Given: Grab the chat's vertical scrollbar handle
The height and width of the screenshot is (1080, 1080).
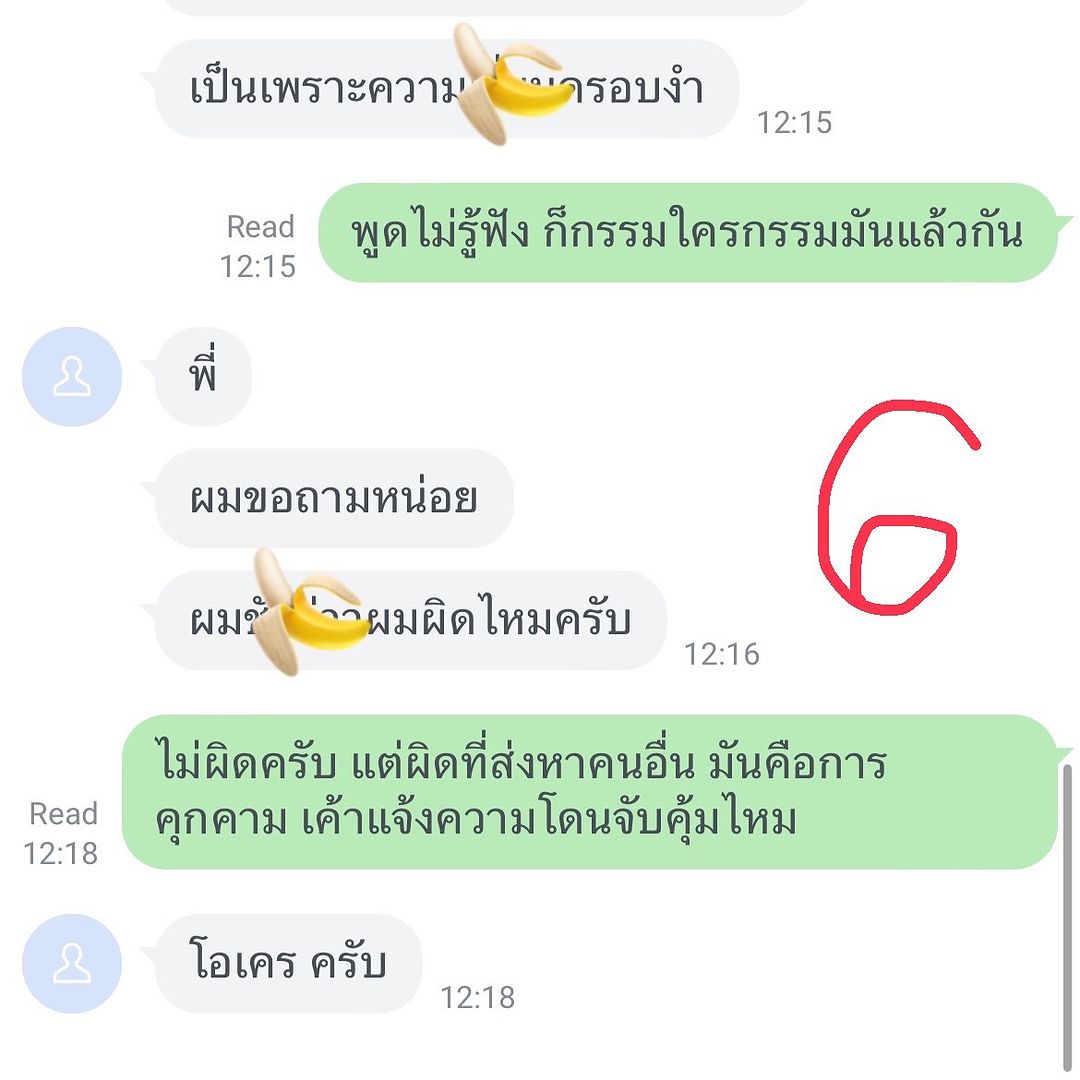Looking at the screenshot, I should (1068, 917).
